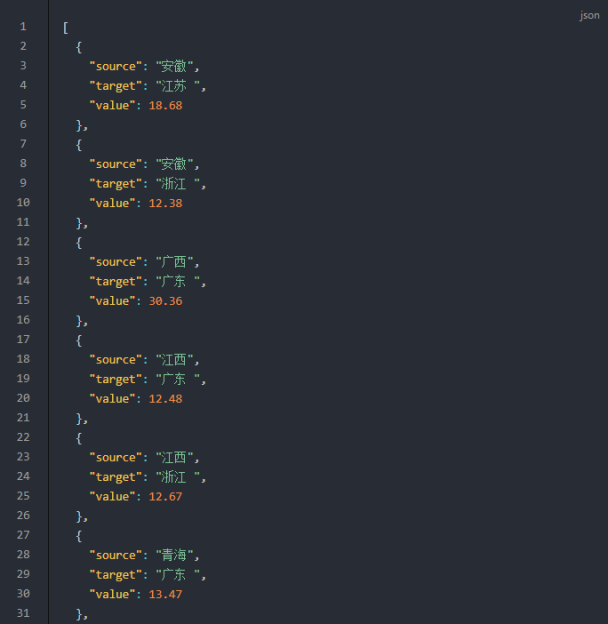Click line number 31 in gutter

point(23,613)
